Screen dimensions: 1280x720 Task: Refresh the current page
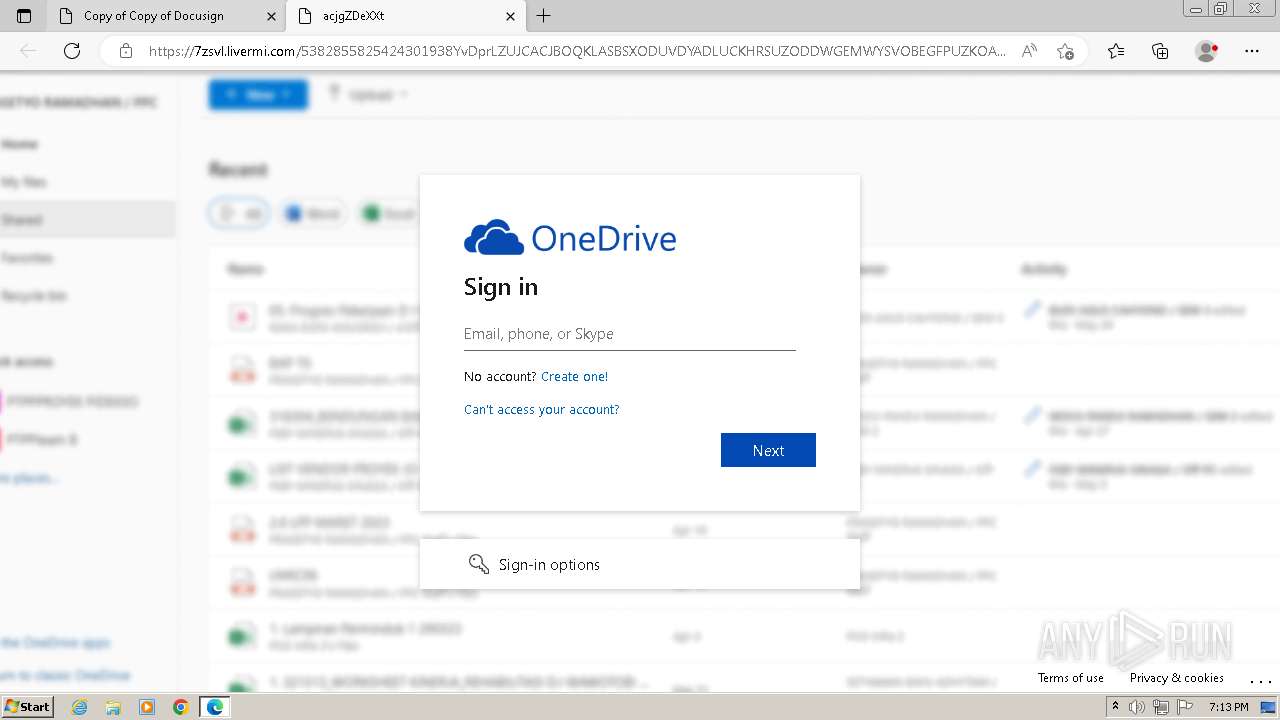72,51
